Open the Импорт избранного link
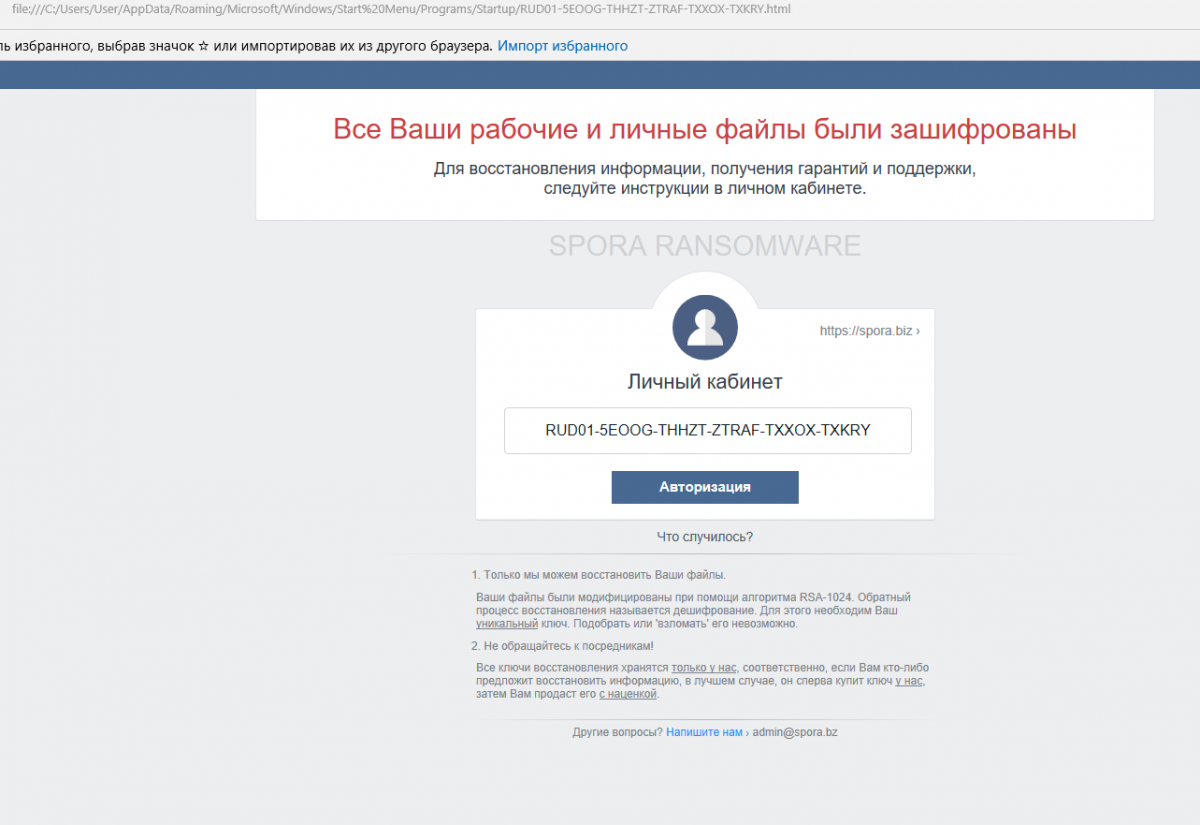This screenshot has width=1200, height=825. point(563,46)
